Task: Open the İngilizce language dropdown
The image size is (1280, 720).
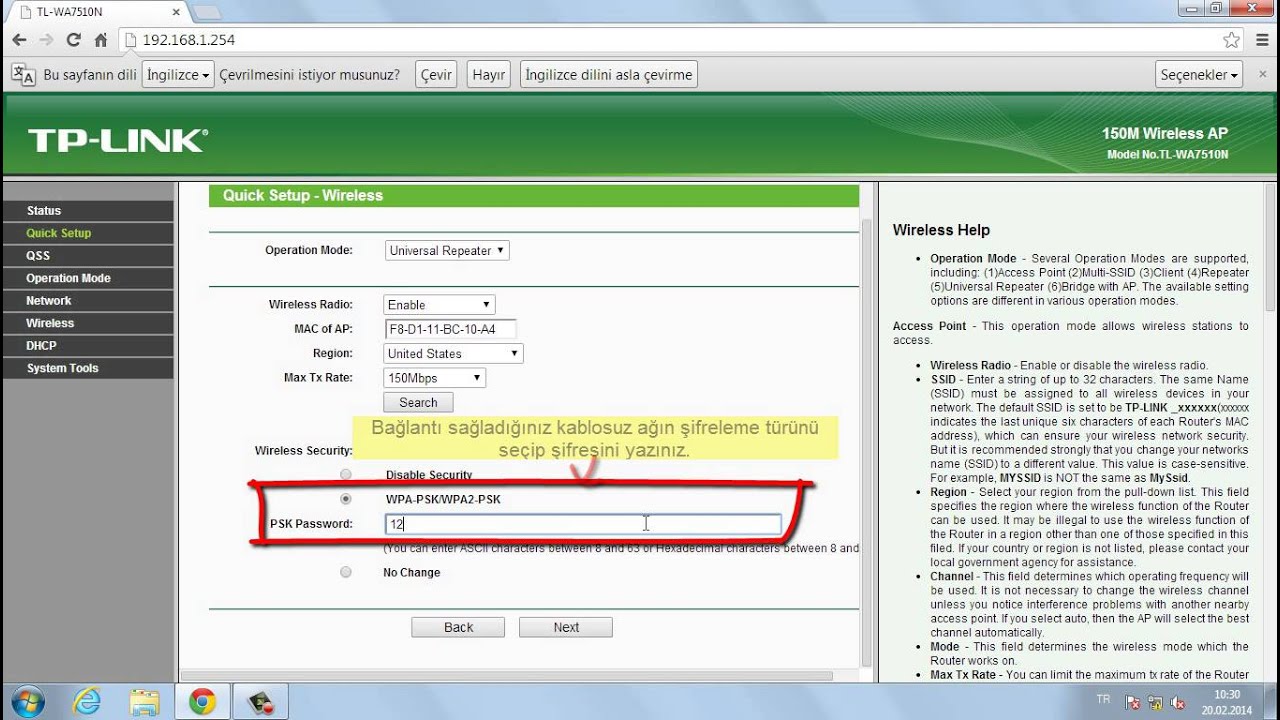Action: click(x=179, y=75)
